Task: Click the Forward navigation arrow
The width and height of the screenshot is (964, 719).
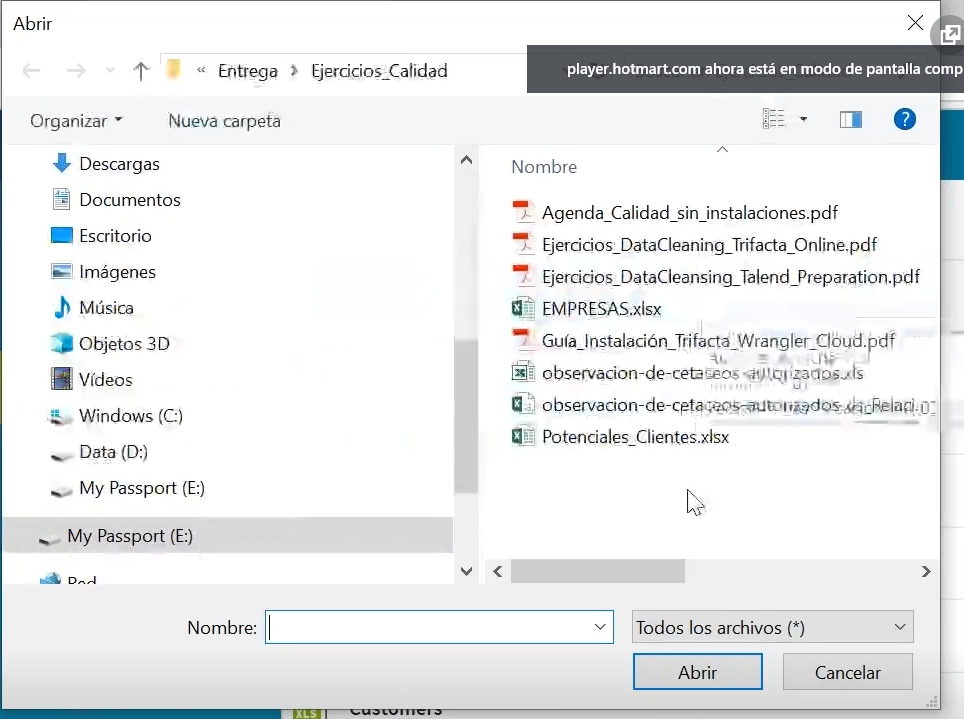Action: 76,71
